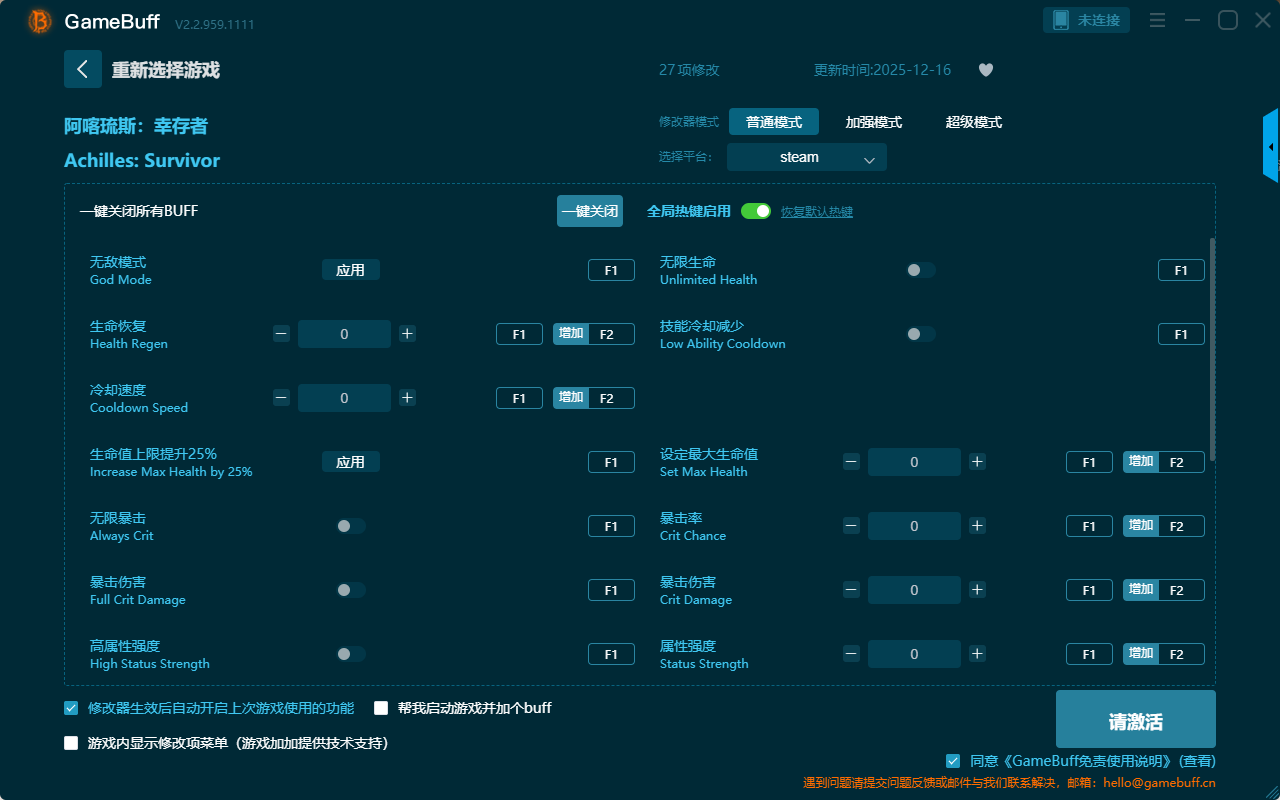Switch to 超级模式 super mode tab
Screen dimensions: 1280x800
[973, 122]
